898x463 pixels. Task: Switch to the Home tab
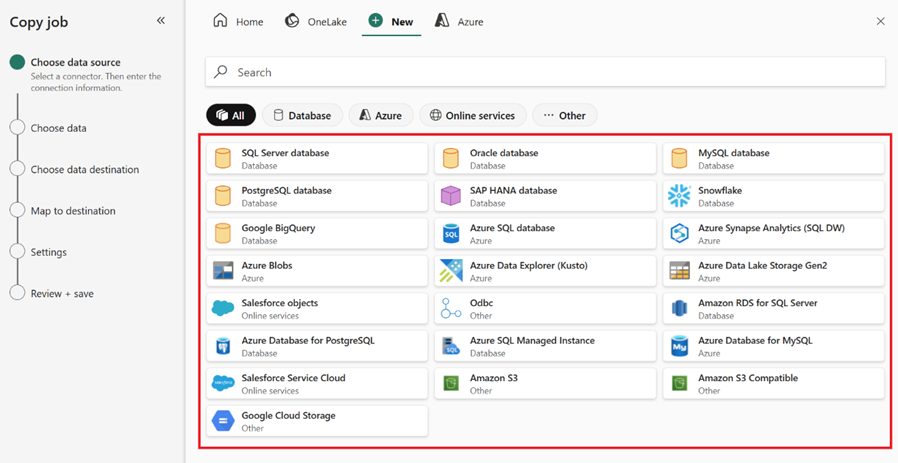(x=238, y=22)
